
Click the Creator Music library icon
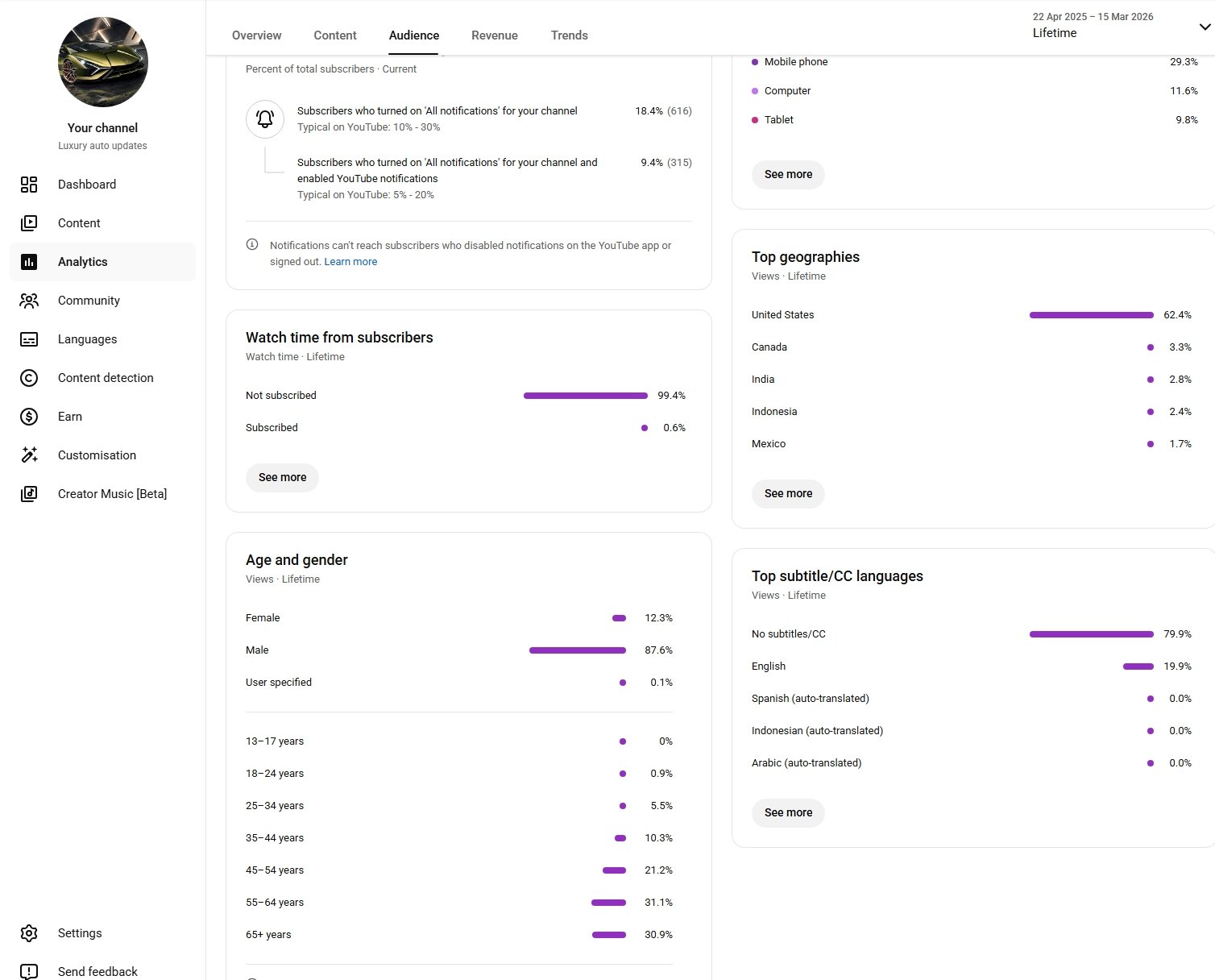29,494
